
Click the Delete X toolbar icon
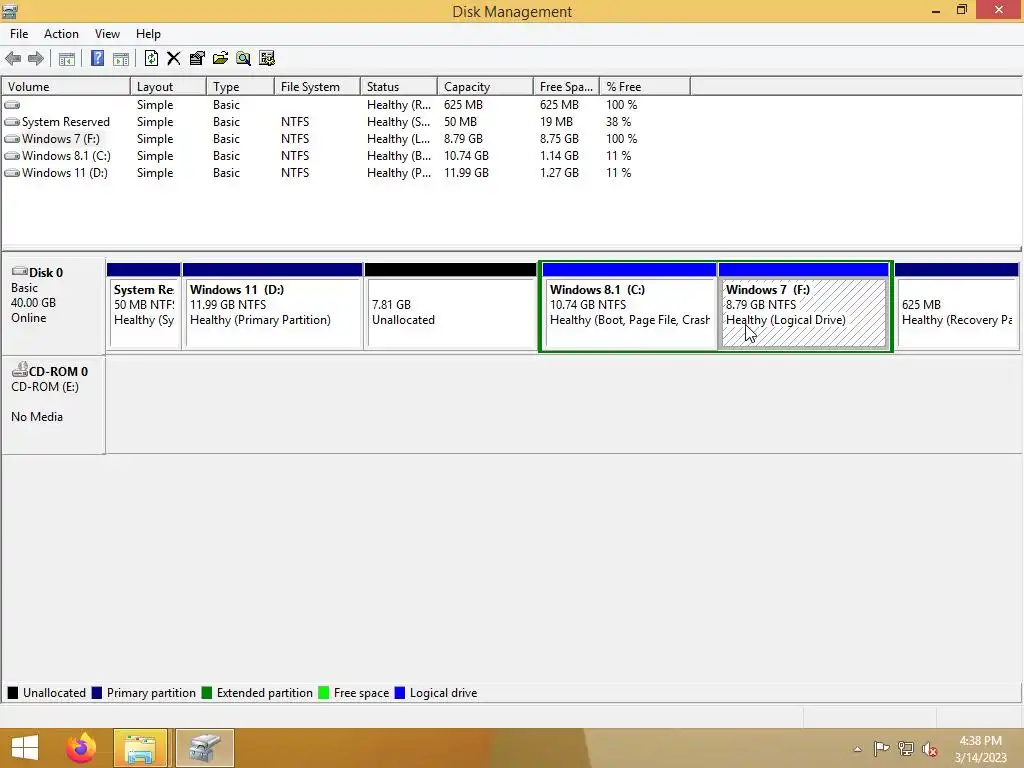pos(174,59)
